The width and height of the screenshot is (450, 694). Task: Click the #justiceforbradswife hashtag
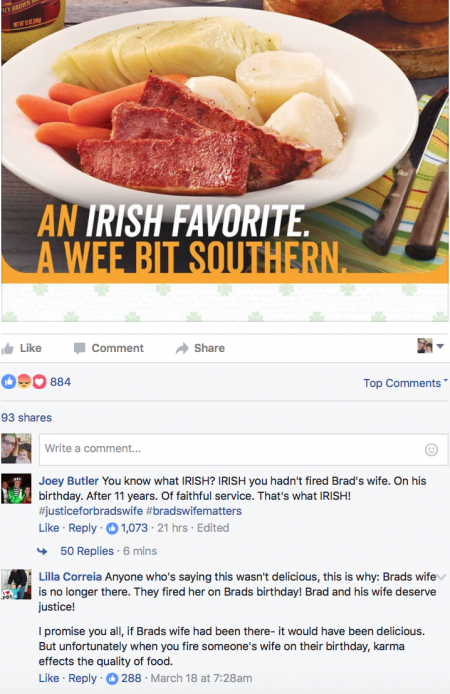tap(91, 511)
